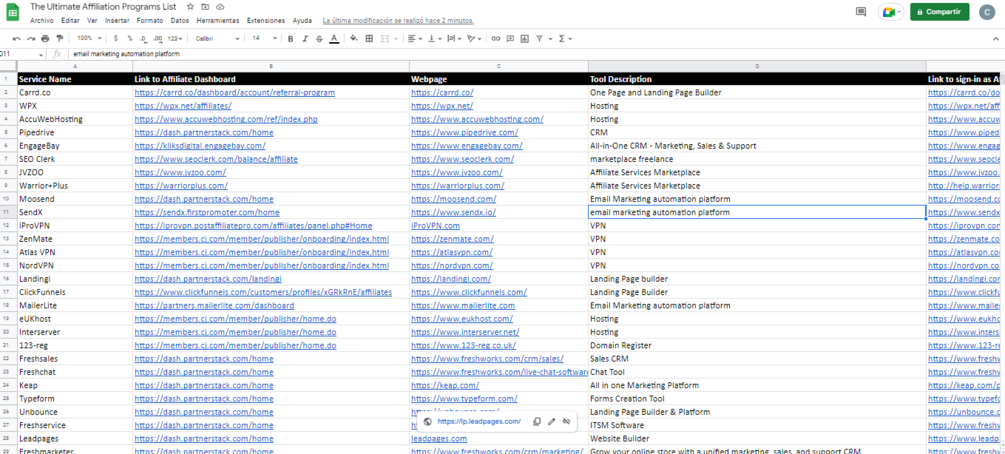
Task: Undo the last action
Action: [17, 38]
